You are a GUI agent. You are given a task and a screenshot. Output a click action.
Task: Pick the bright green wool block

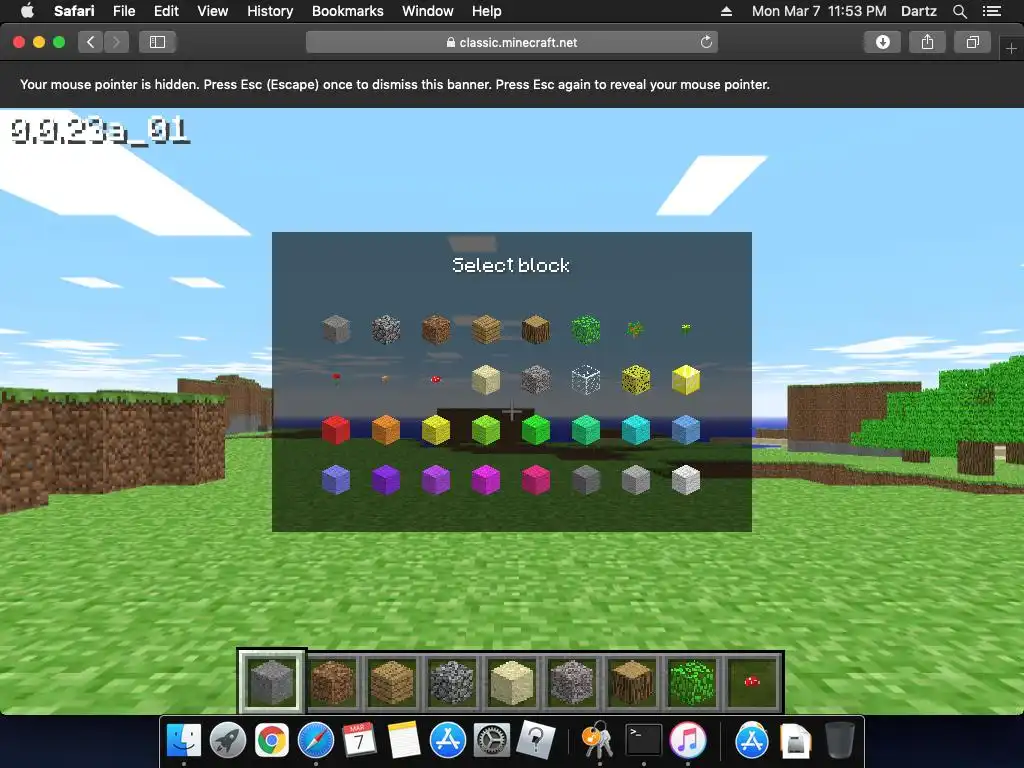point(536,430)
